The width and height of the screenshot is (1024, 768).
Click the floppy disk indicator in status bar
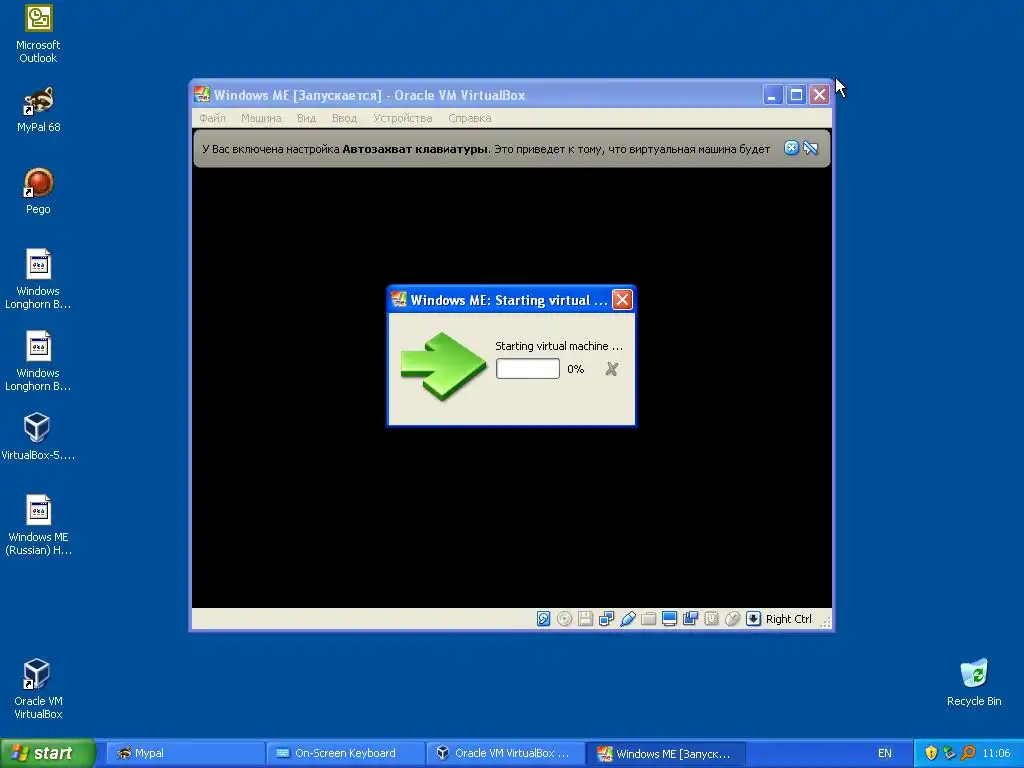(585, 618)
